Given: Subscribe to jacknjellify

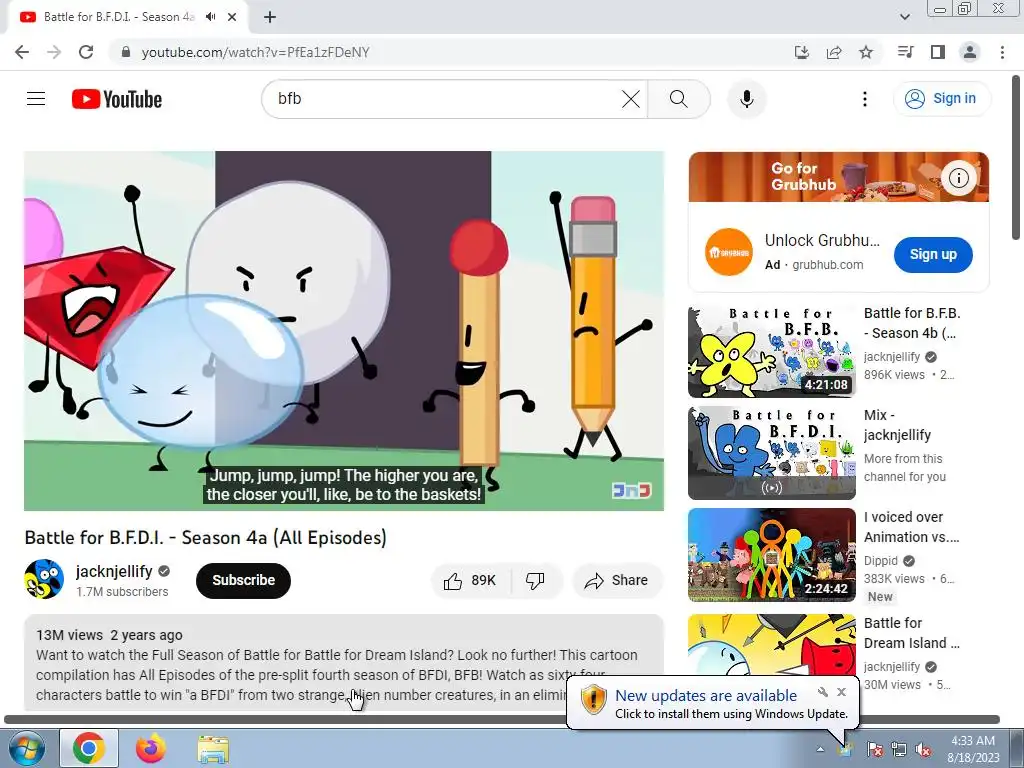Looking at the screenshot, I should [243, 580].
